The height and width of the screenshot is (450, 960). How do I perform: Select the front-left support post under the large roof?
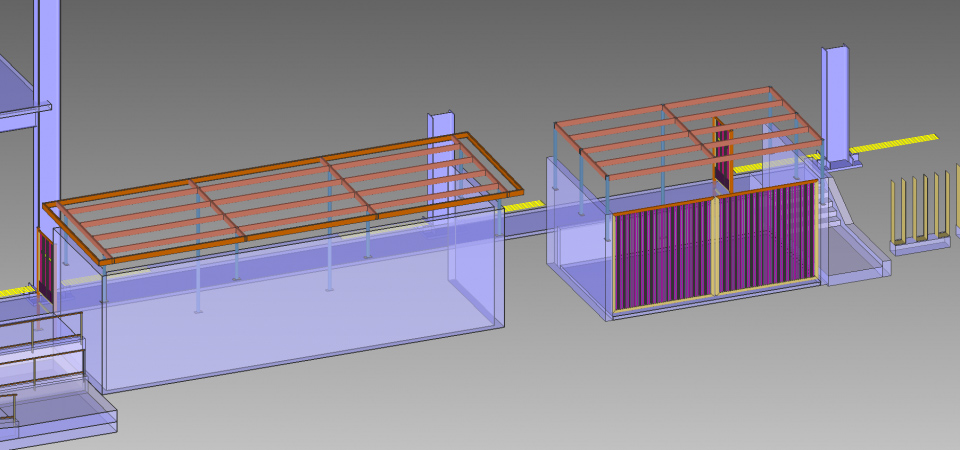105,290
